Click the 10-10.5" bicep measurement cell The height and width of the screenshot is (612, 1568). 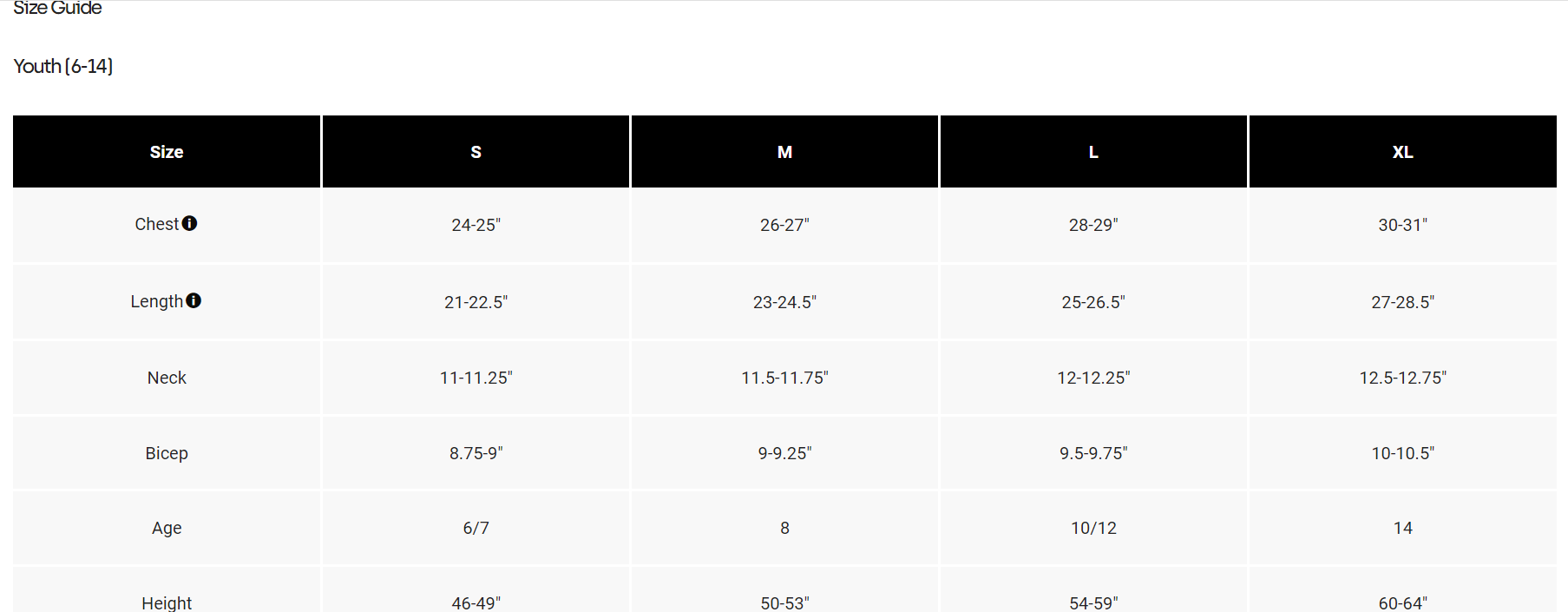(x=1402, y=453)
